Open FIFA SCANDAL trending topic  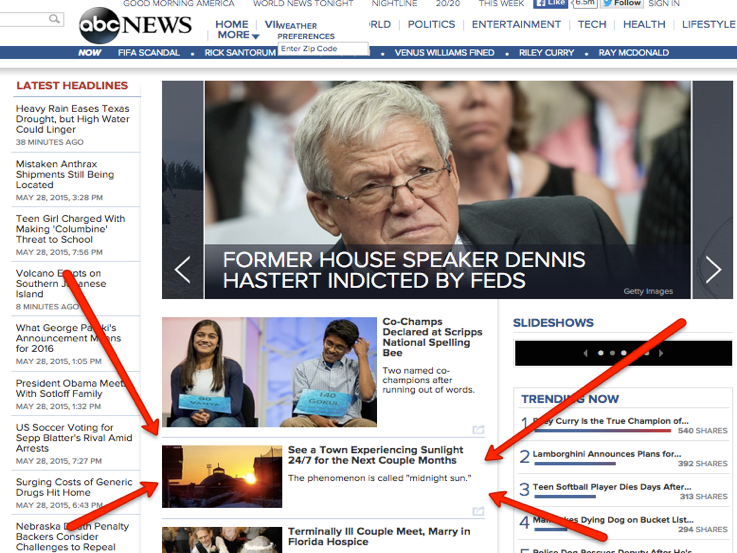point(149,53)
